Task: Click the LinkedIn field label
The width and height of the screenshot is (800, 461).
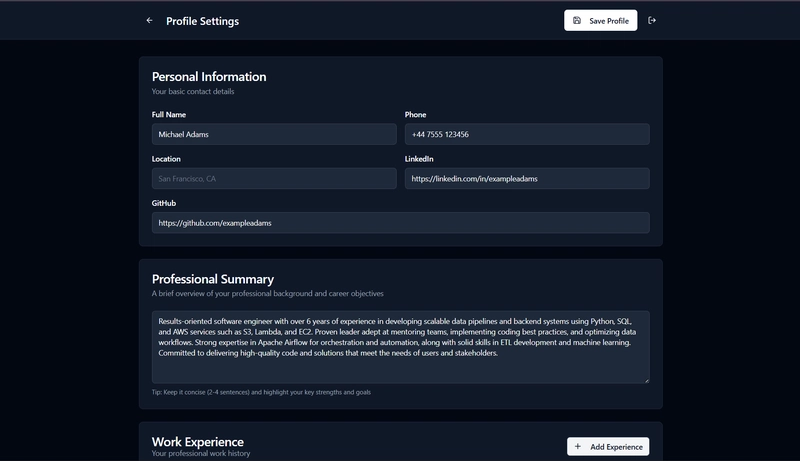Action: coord(419,159)
